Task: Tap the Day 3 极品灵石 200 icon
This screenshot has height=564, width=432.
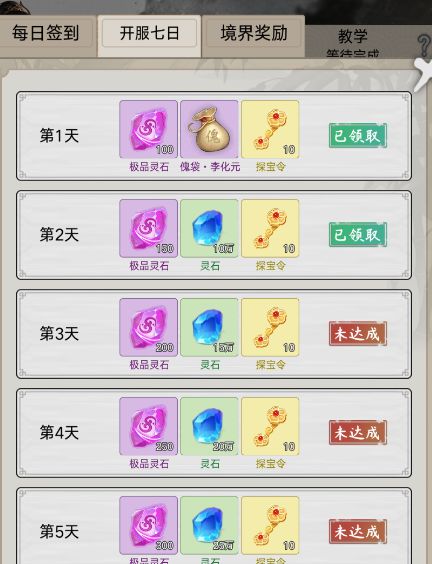Action: click(x=148, y=327)
